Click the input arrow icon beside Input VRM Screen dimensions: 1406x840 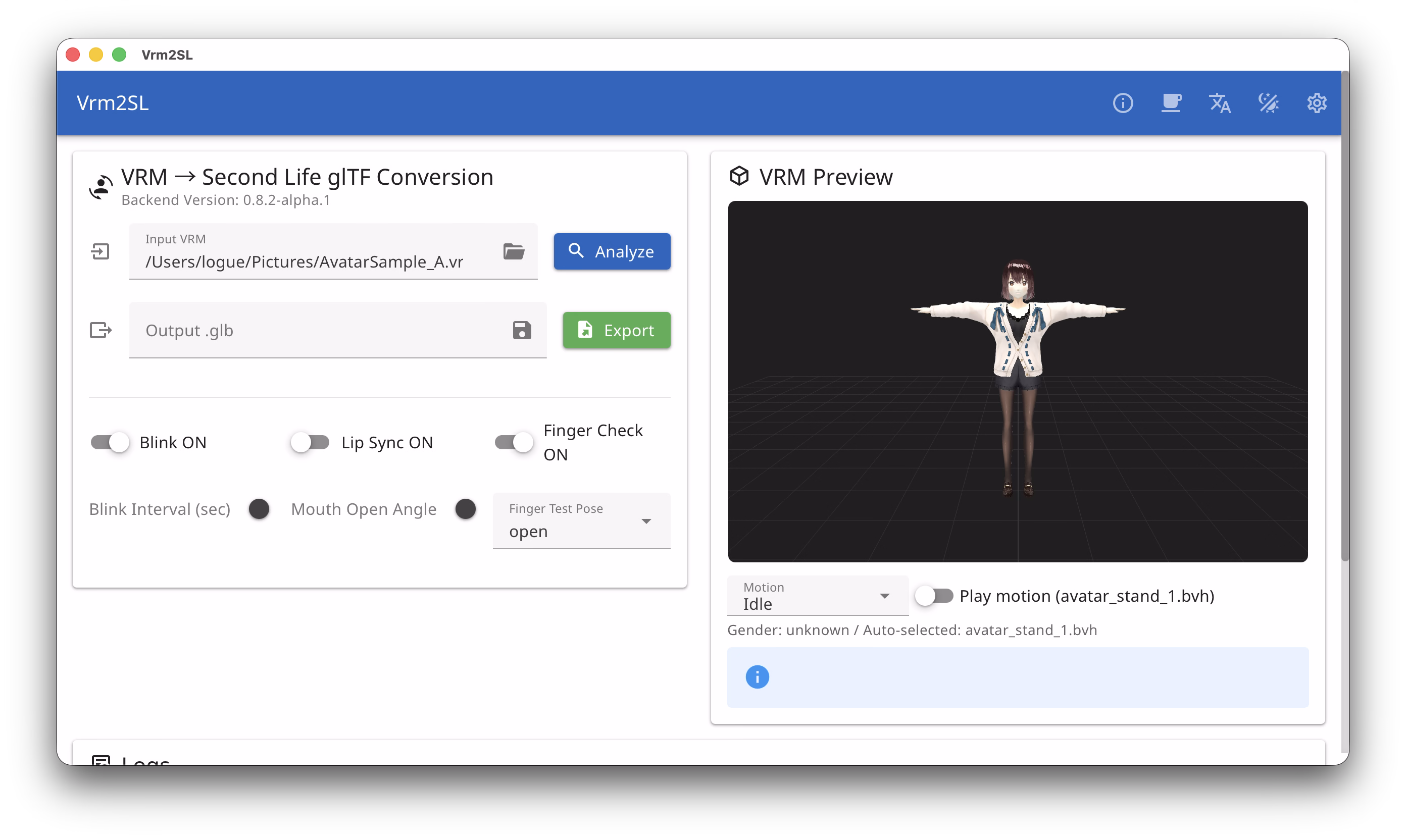pos(100,251)
